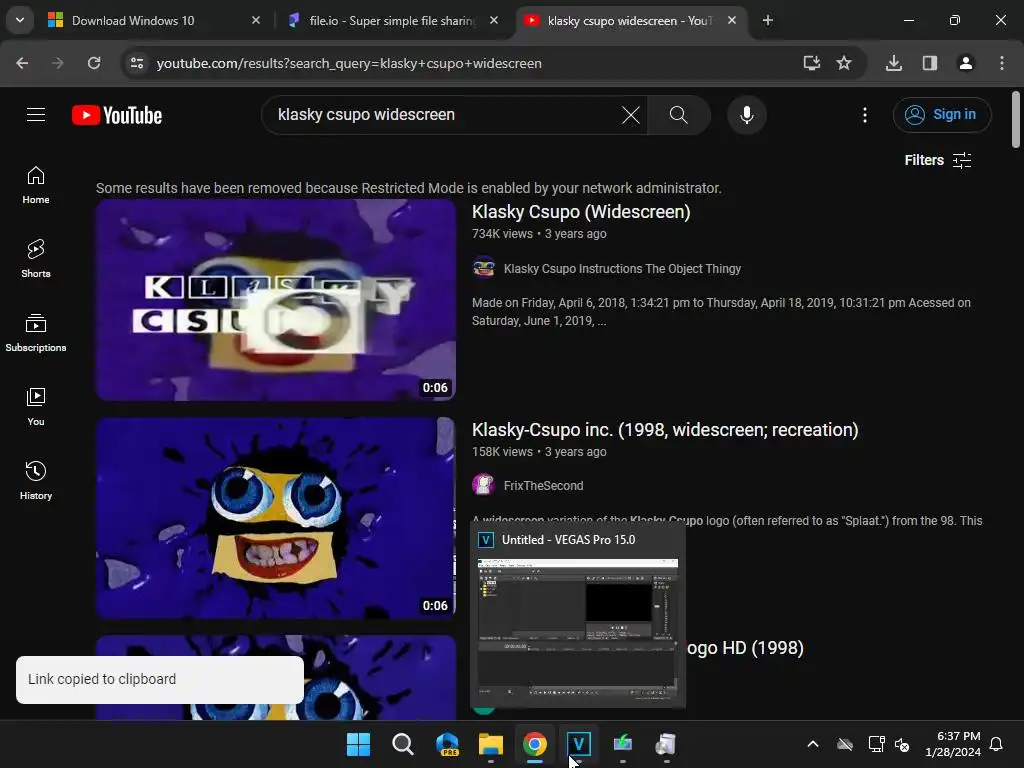This screenshot has width=1024, height=768.
Task: Open search Filters
Action: click(938, 161)
